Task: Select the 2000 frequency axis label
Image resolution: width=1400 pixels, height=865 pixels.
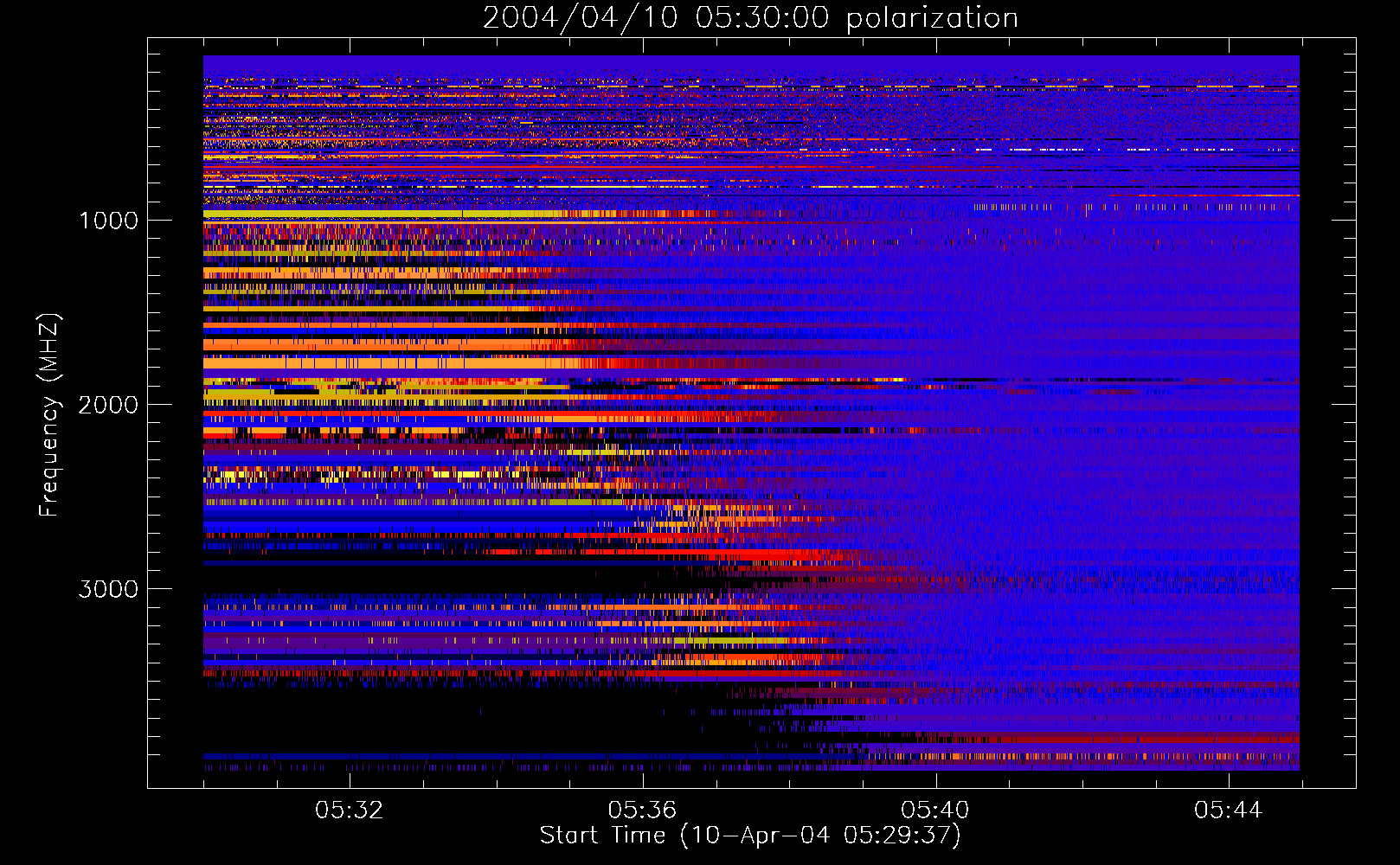Action: [108, 405]
